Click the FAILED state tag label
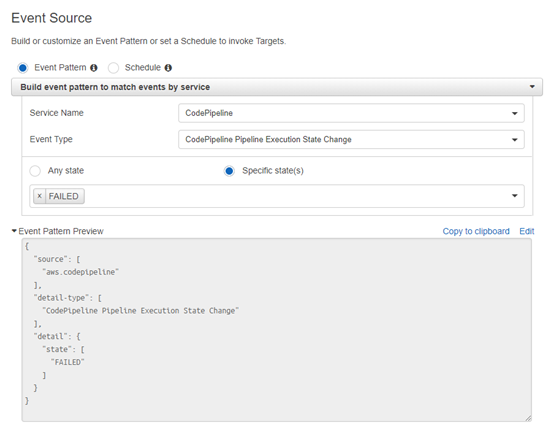 pyautogui.click(x=63, y=196)
